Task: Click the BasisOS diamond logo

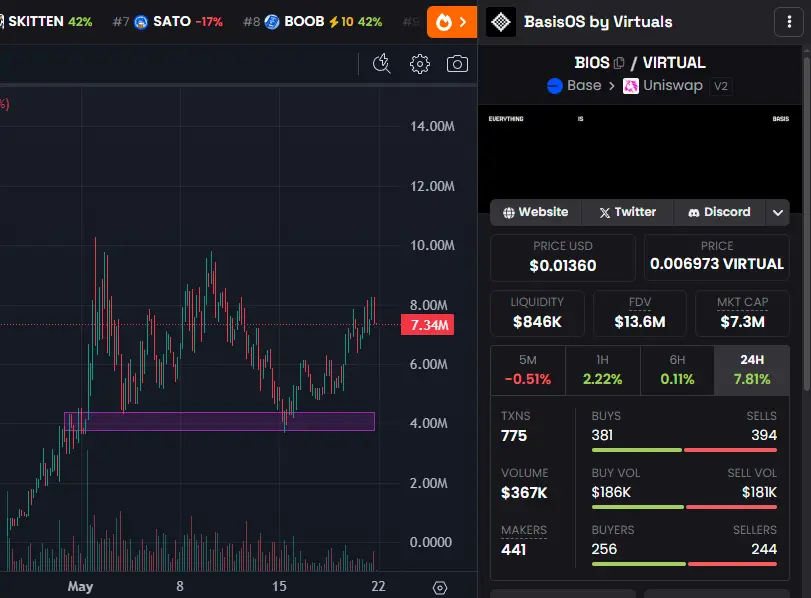Action: (x=501, y=22)
